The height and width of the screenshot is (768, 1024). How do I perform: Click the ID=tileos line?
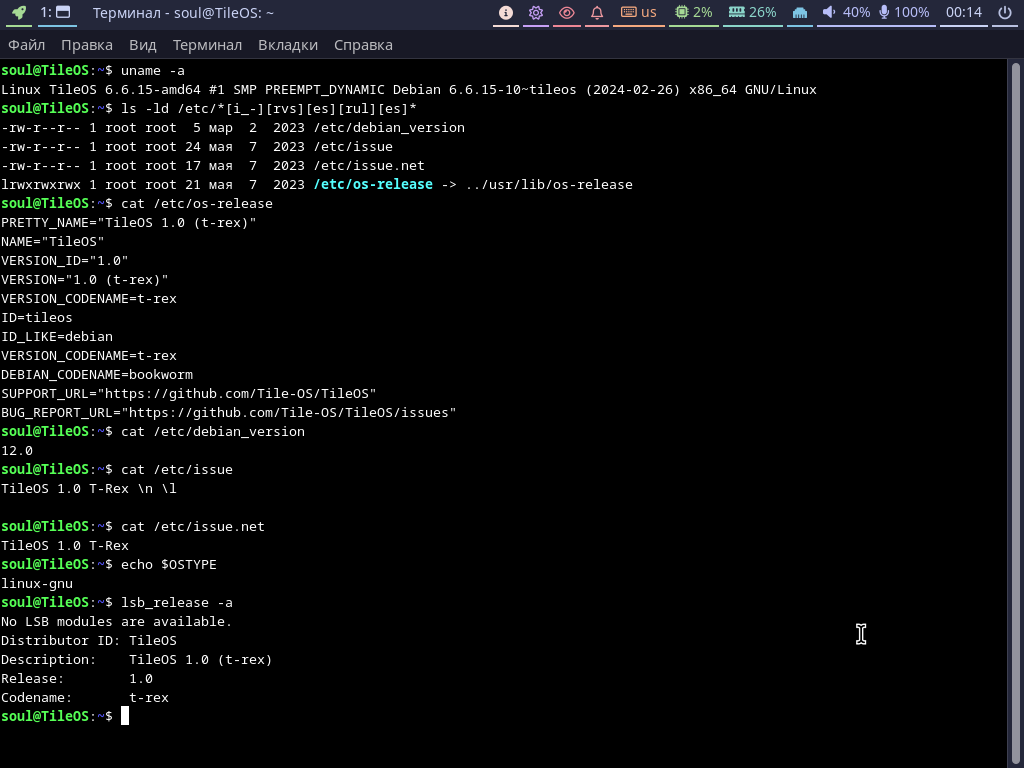coord(37,317)
